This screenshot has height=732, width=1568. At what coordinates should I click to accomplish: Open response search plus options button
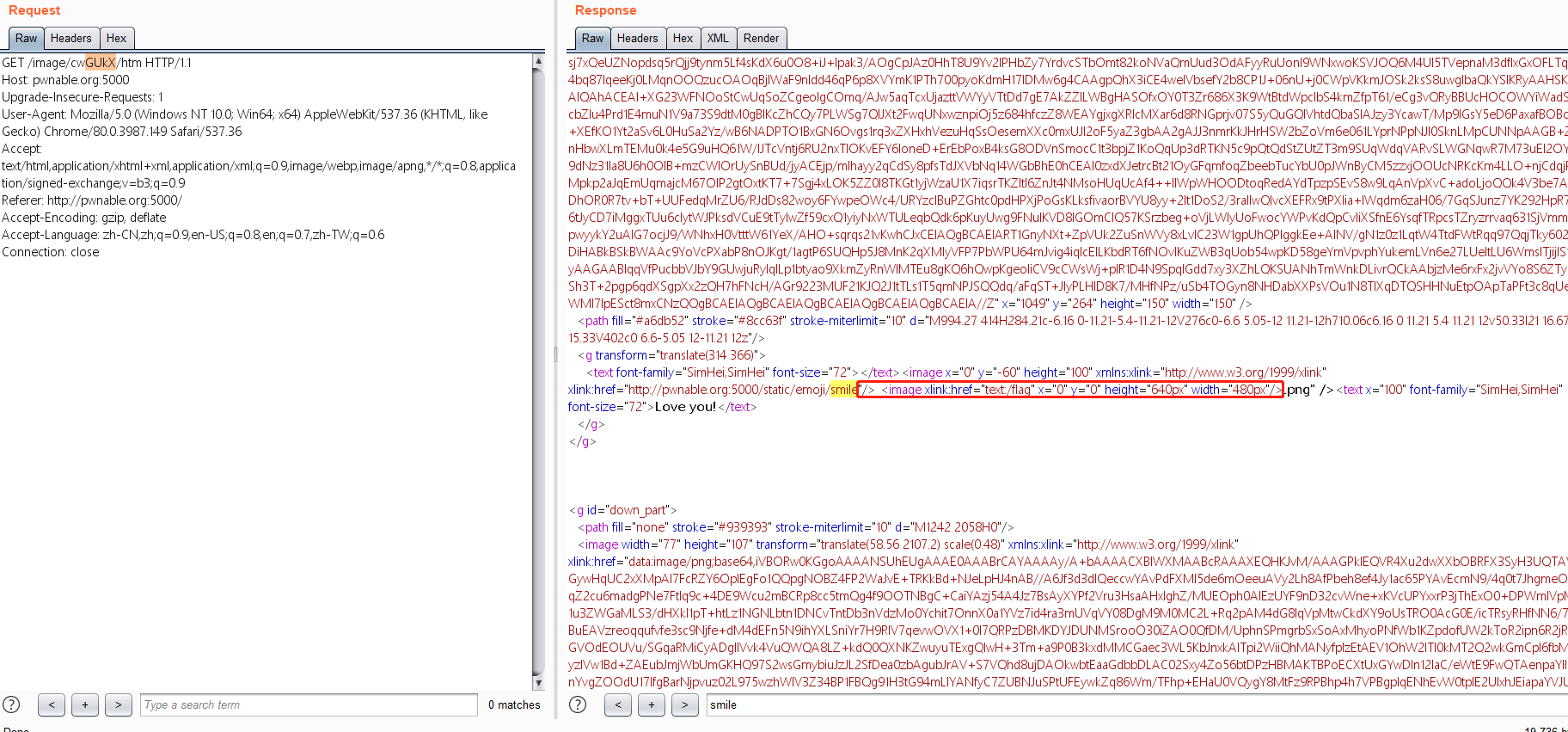click(651, 704)
